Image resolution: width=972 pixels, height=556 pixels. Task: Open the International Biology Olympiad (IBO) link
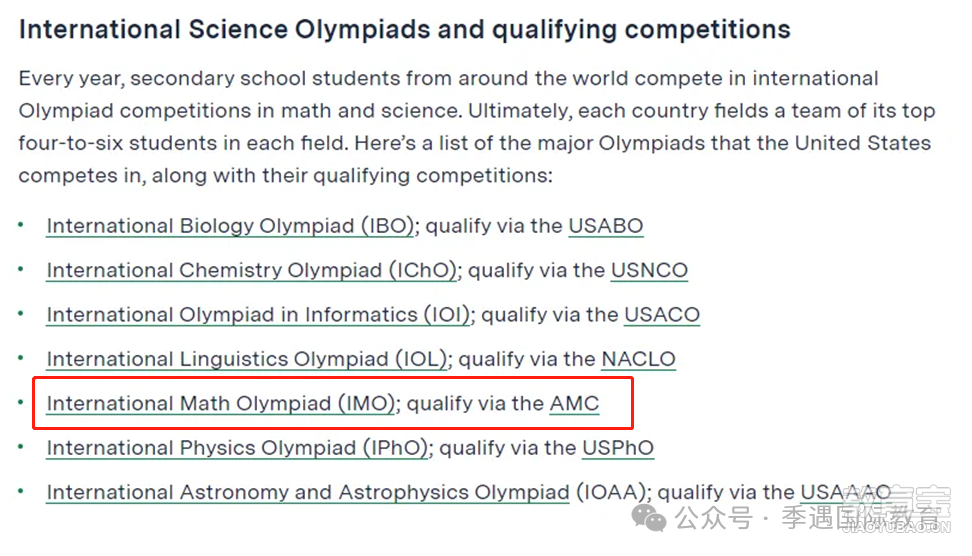click(230, 226)
